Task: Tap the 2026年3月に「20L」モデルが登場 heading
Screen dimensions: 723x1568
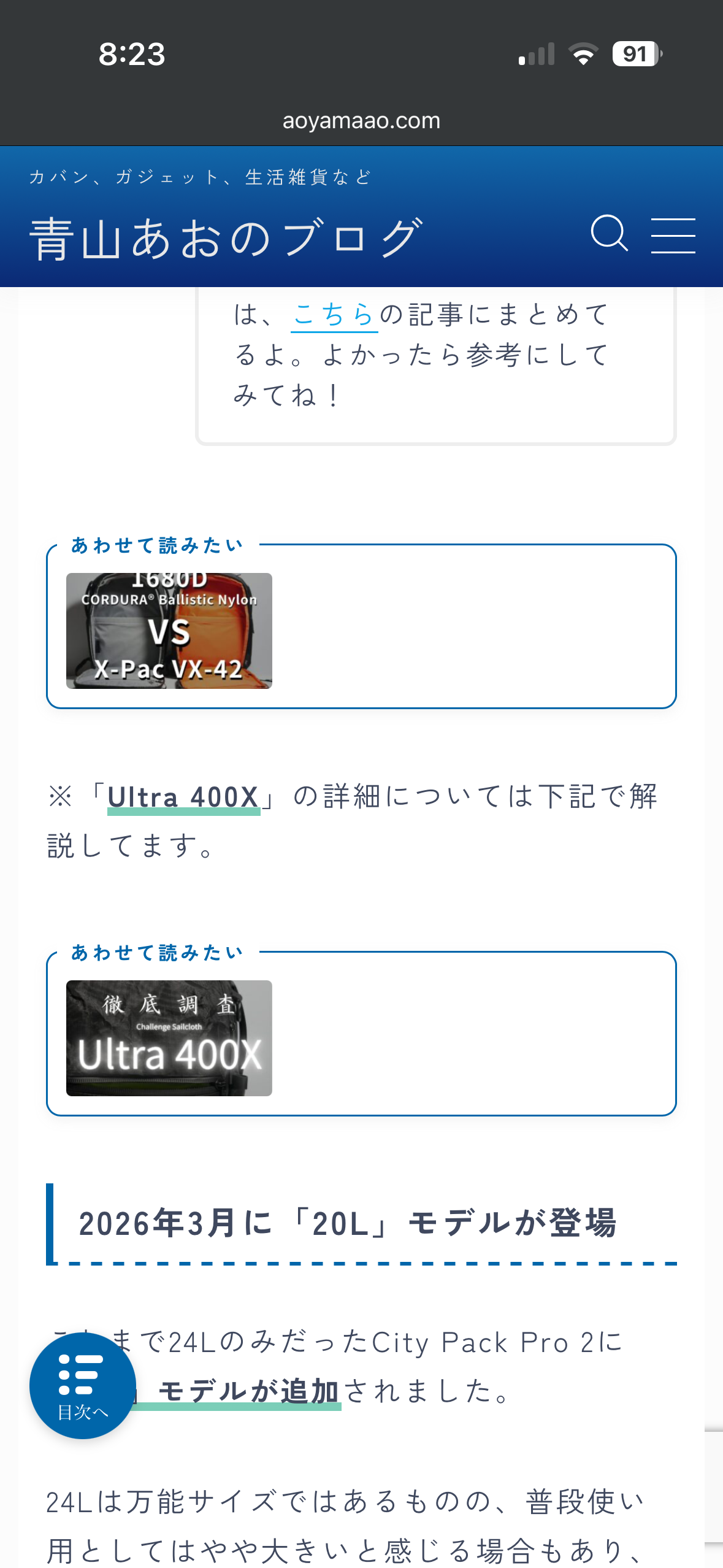Action: point(348,1223)
